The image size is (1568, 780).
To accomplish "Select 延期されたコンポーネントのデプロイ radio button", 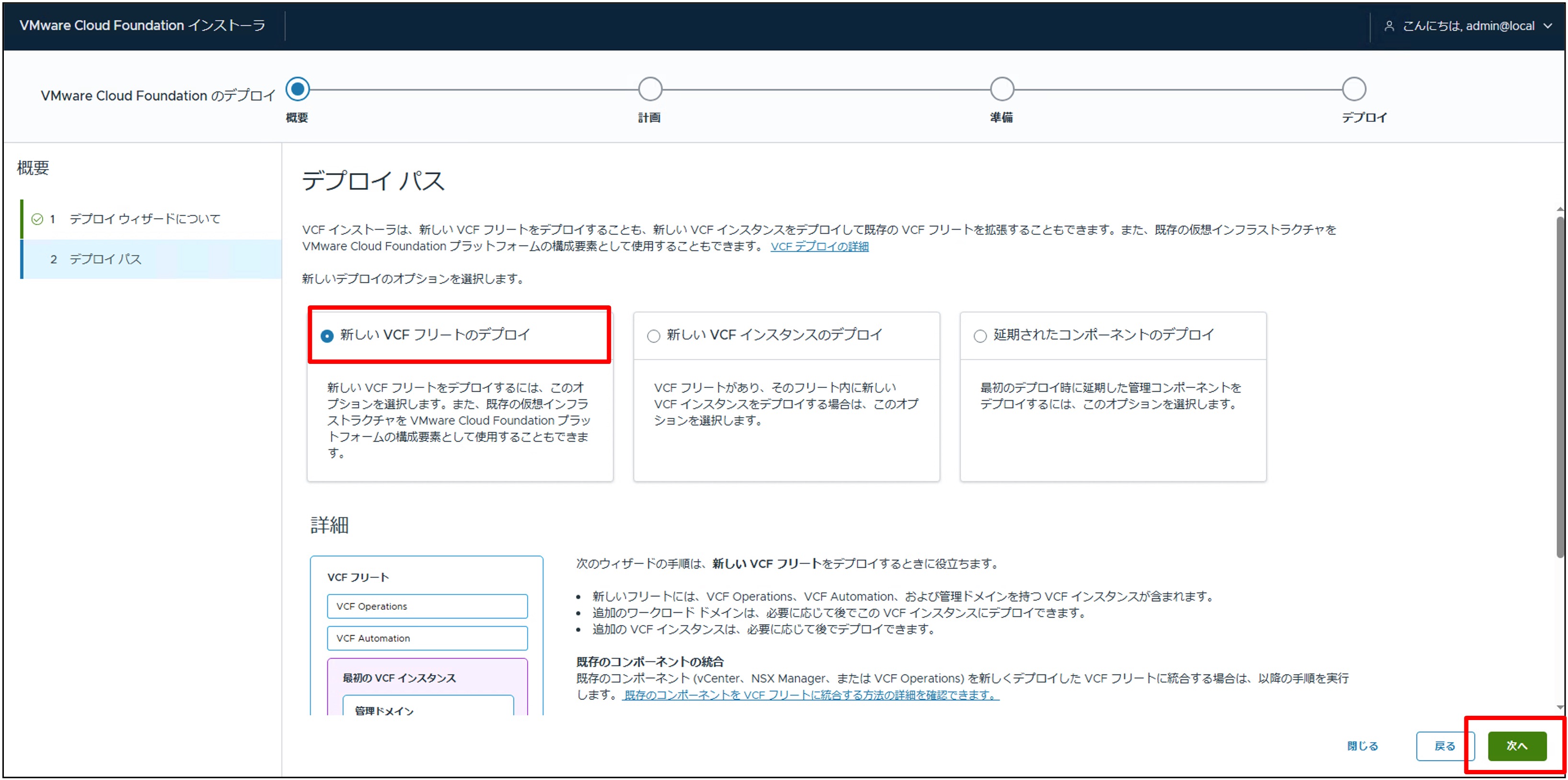I will pyautogui.click(x=980, y=336).
